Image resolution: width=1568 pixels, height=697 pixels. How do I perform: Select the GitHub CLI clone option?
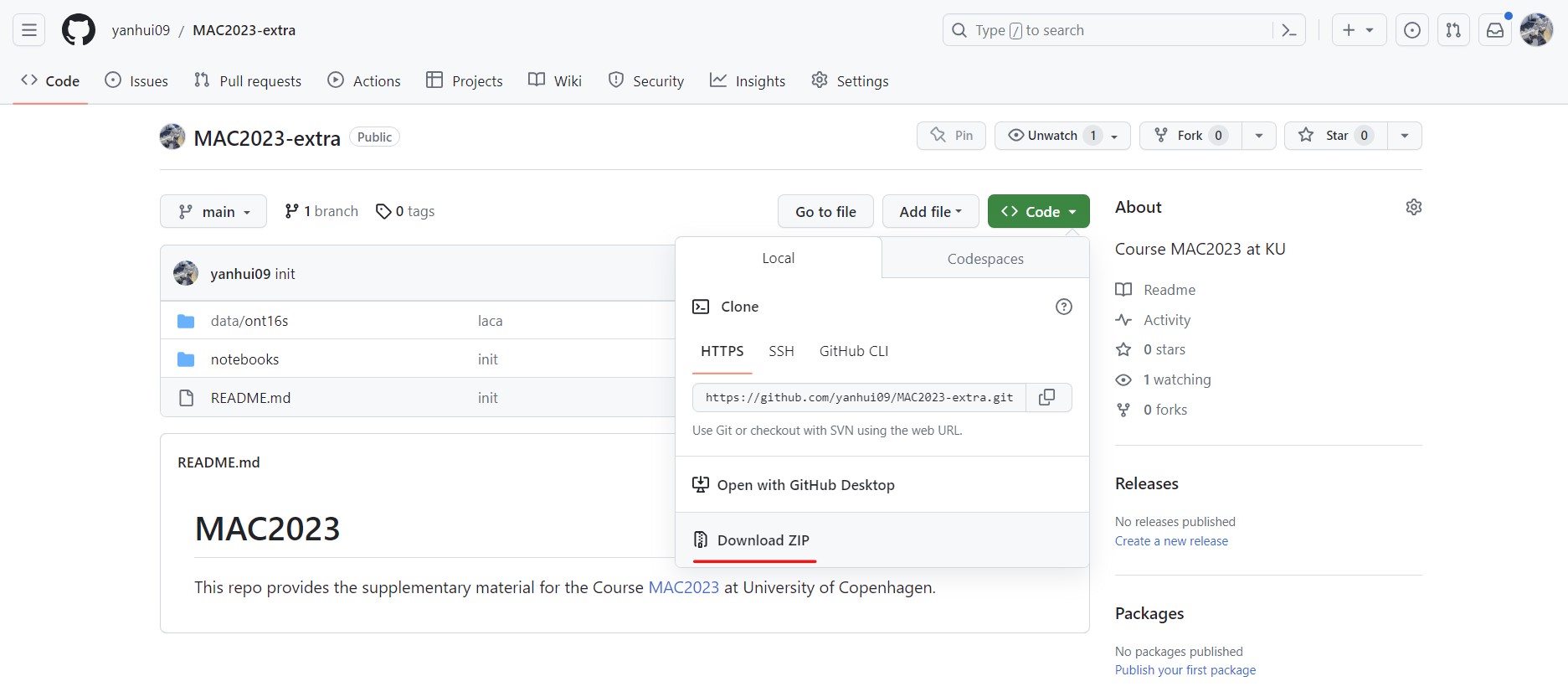(x=854, y=352)
